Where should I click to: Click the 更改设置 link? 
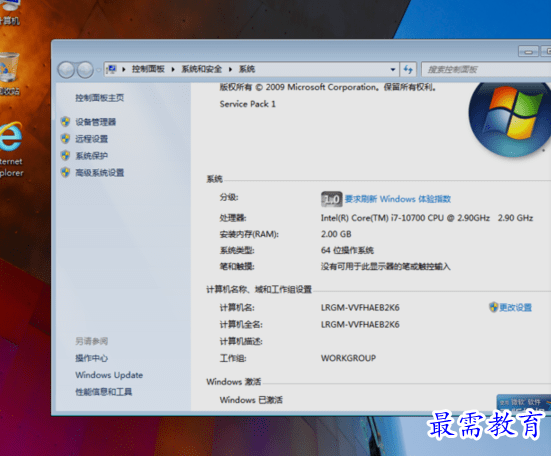(x=516, y=307)
